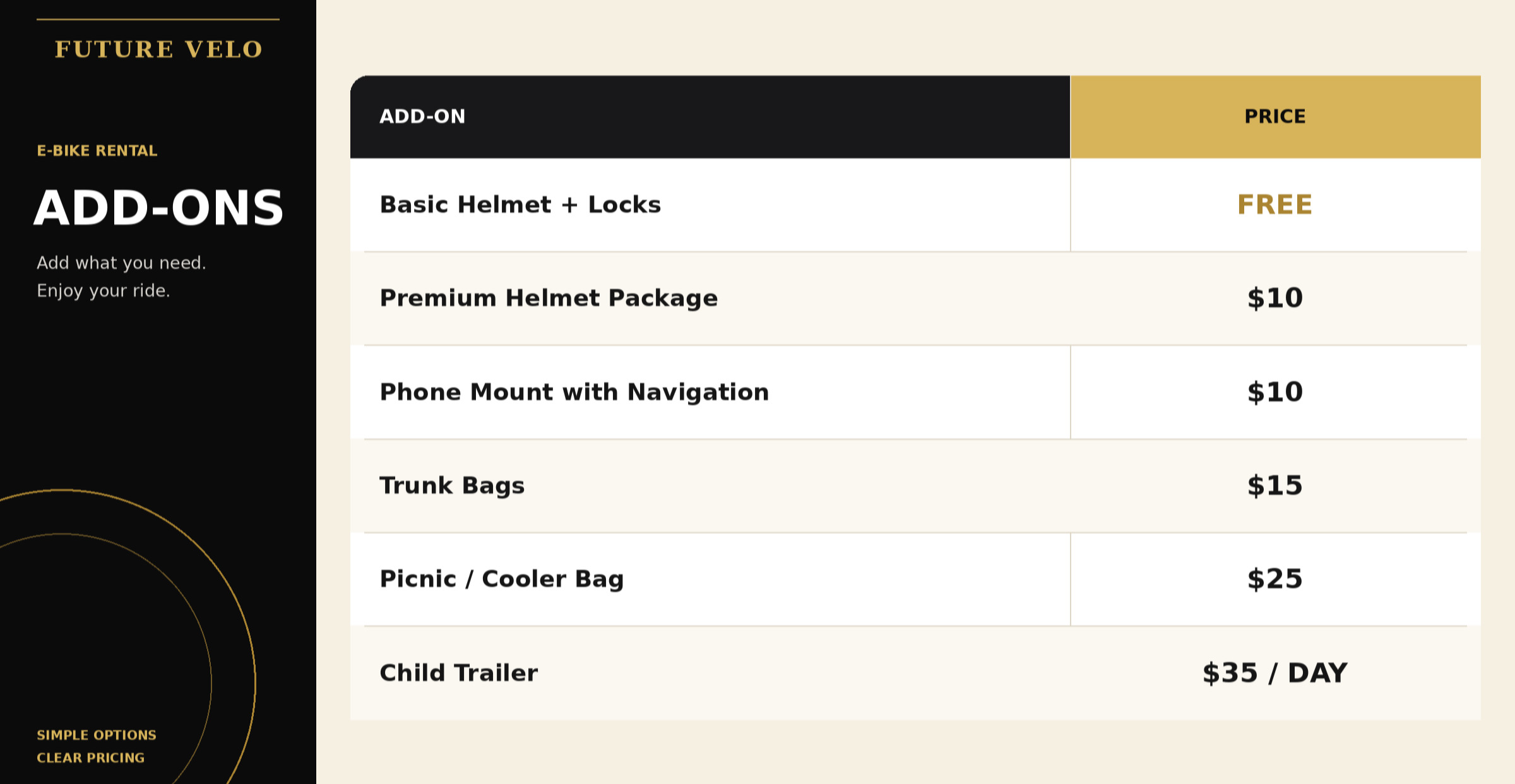
Task: Select the Child Trailer add-on
Action: [459, 673]
